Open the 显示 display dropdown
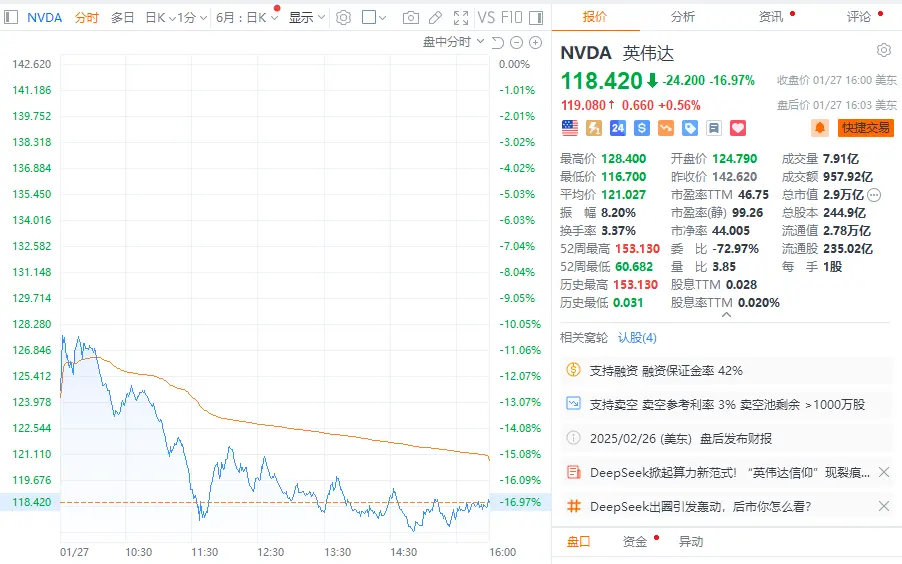The width and height of the screenshot is (902, 564). click(x=307, y=18)
